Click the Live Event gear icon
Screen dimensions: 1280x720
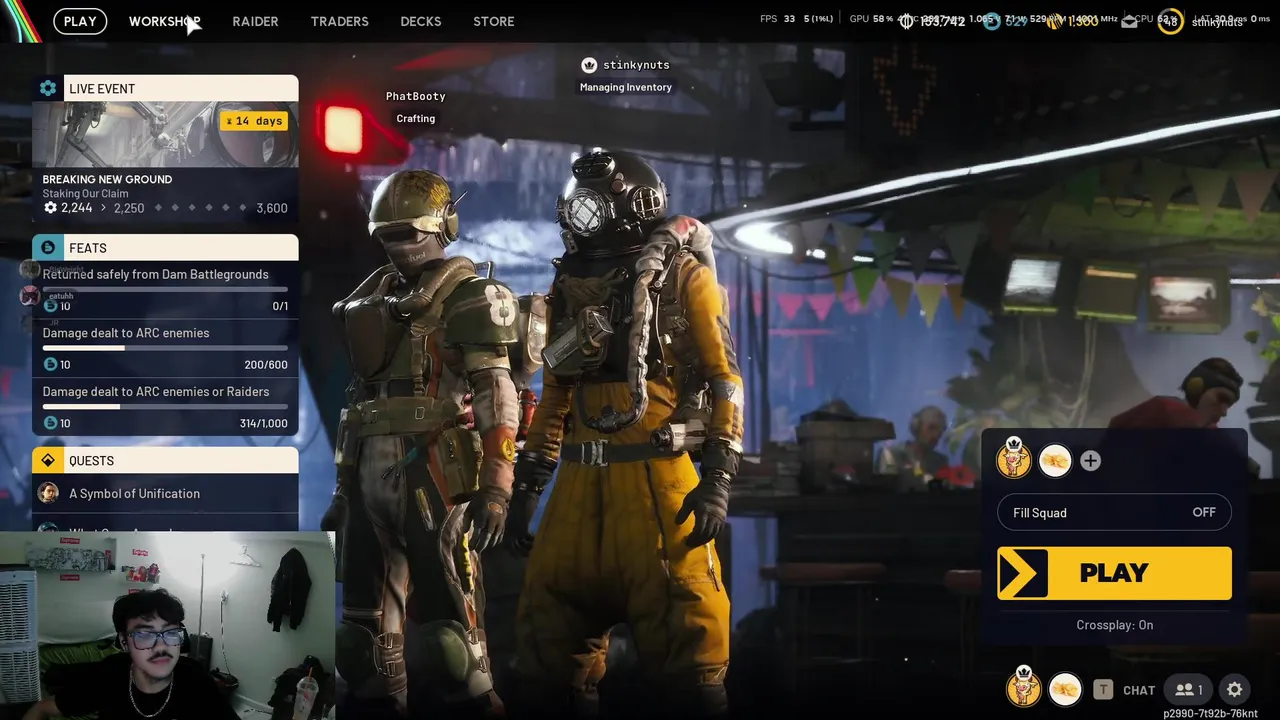[48, 88]
